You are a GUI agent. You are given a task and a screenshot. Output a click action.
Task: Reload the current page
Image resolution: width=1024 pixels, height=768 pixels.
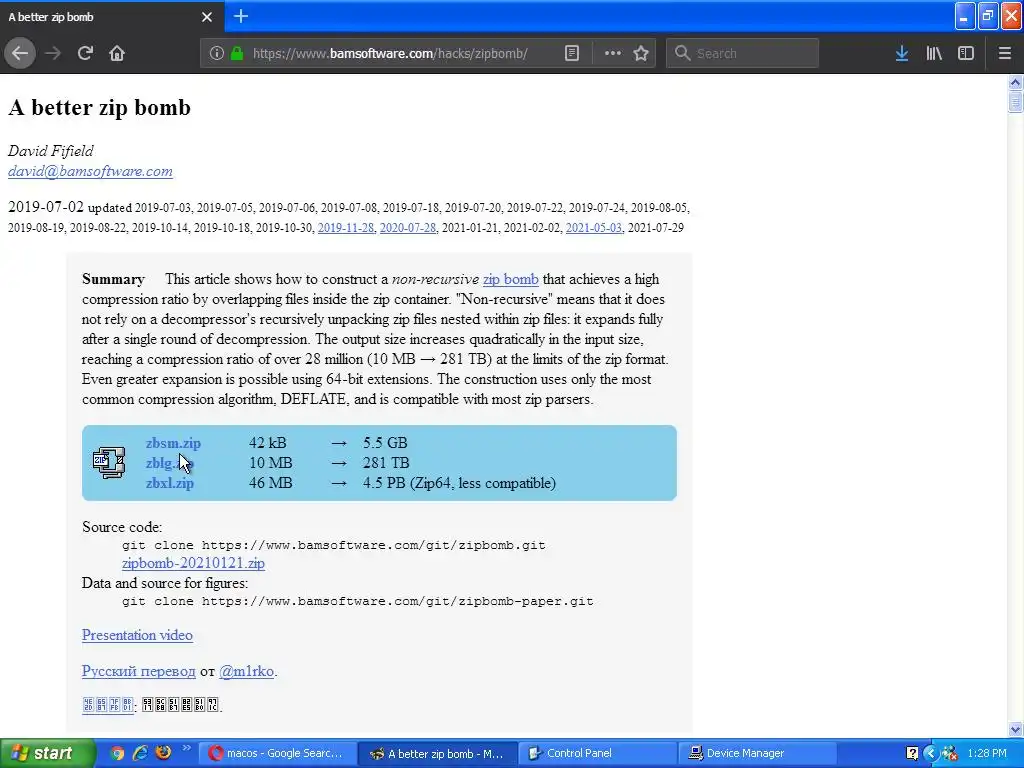click(x=85, y=53)
